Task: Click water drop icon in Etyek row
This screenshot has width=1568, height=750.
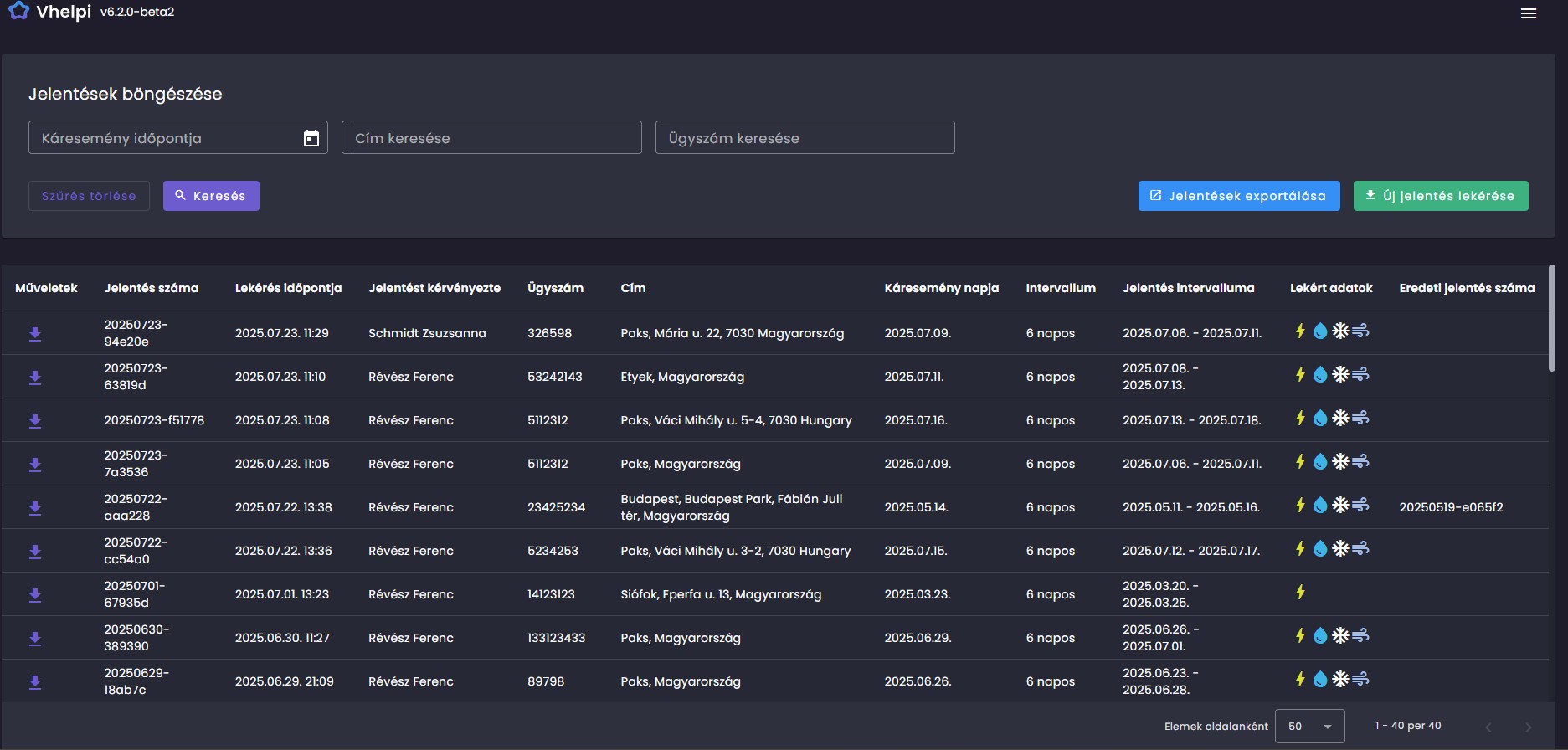Action: pos(1320,374)
